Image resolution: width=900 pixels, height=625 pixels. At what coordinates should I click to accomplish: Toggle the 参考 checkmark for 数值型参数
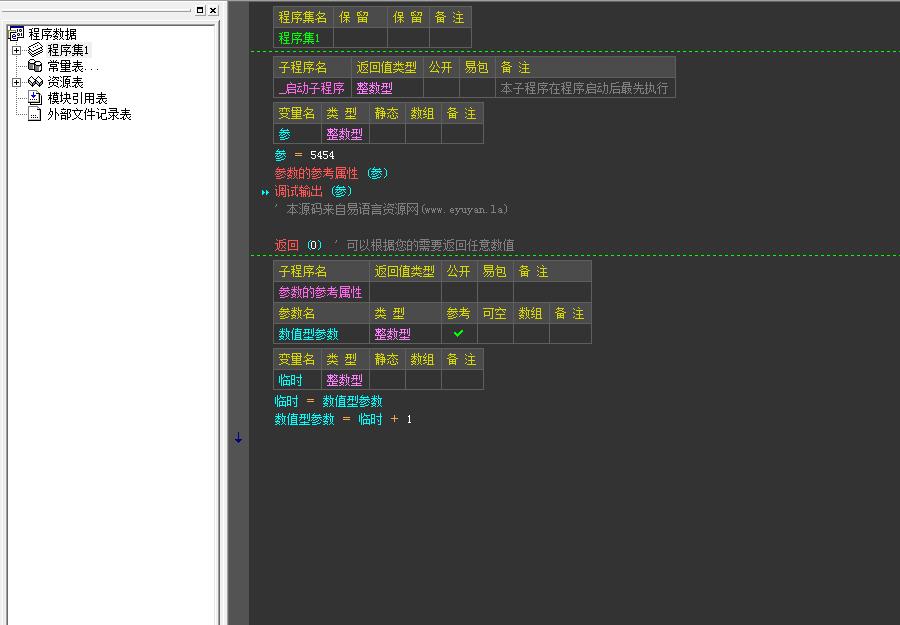(x=459, y=333)
